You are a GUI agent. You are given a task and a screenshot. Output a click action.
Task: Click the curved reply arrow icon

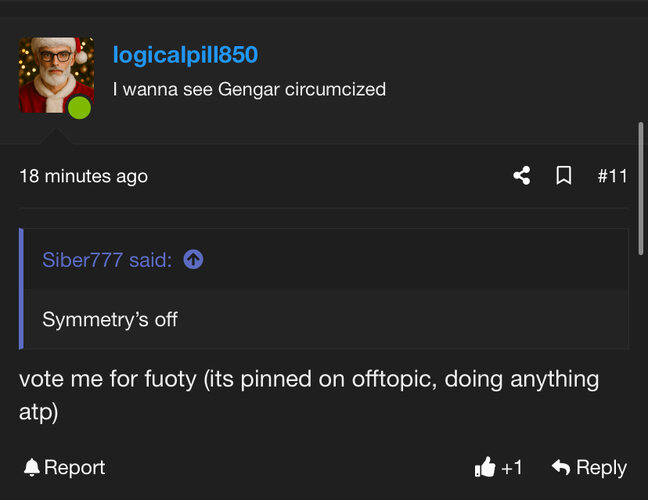coord(561,467)
